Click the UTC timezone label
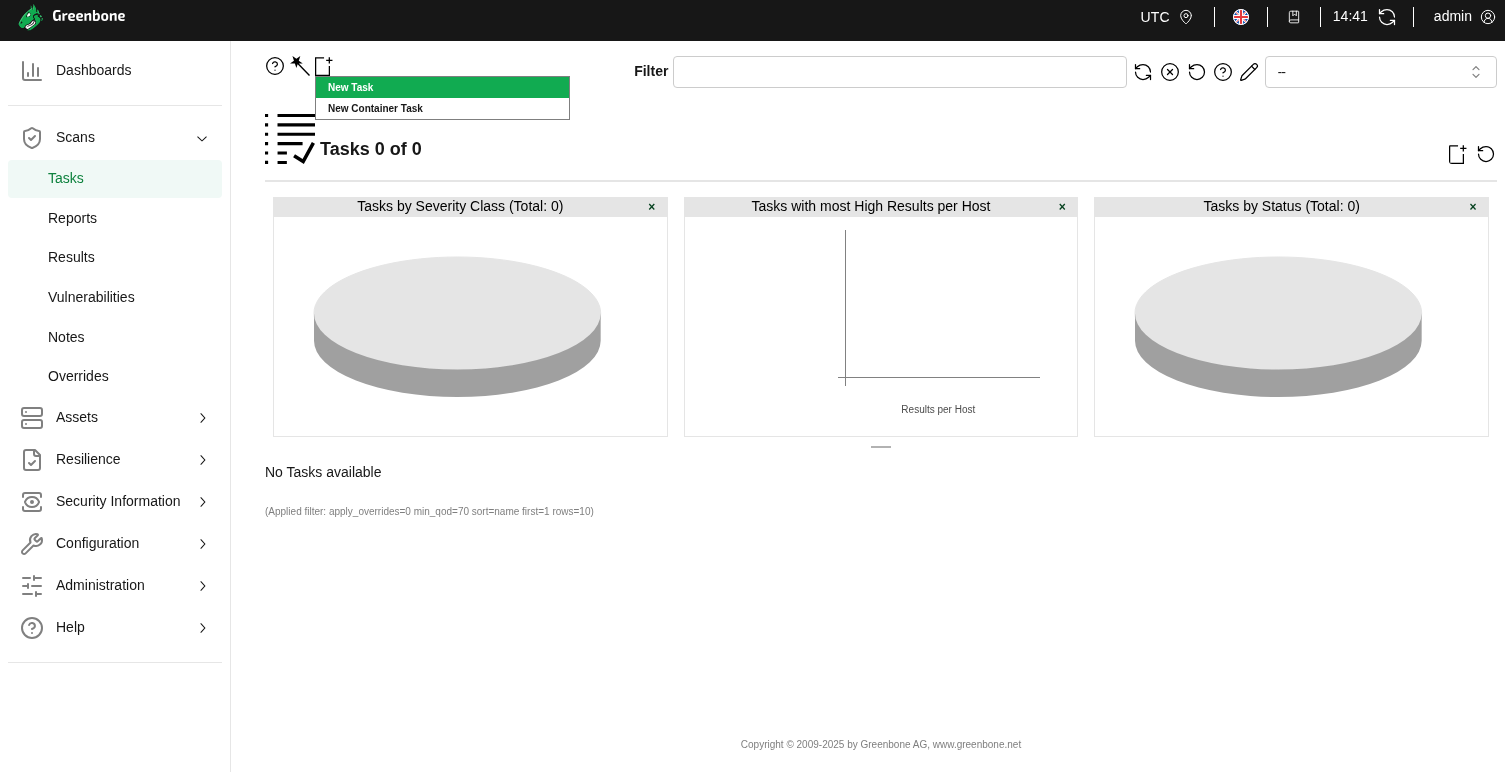 (1155, 17)
